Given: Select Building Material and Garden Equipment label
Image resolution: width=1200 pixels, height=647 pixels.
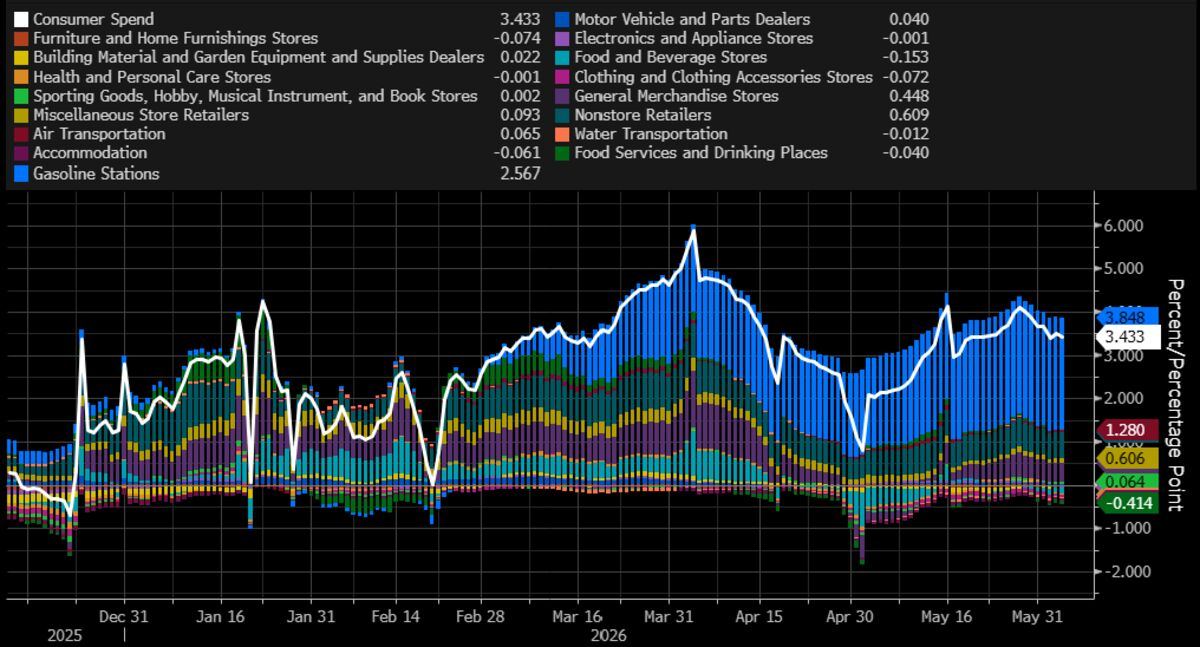Looking at the screenshot, I should click(x=258, y=57).
